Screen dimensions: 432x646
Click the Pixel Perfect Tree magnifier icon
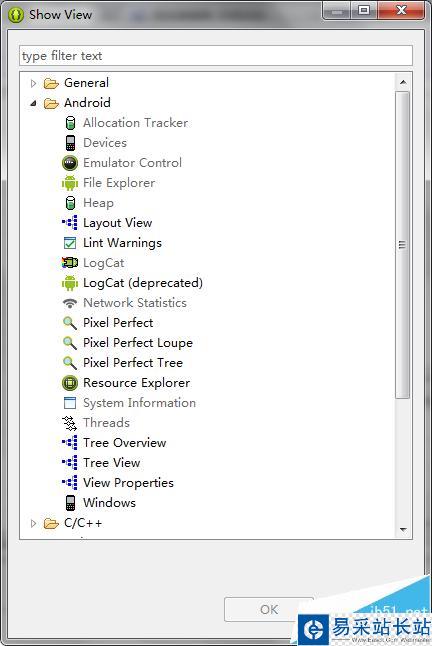pyautogui.click(x=70, y=363)
